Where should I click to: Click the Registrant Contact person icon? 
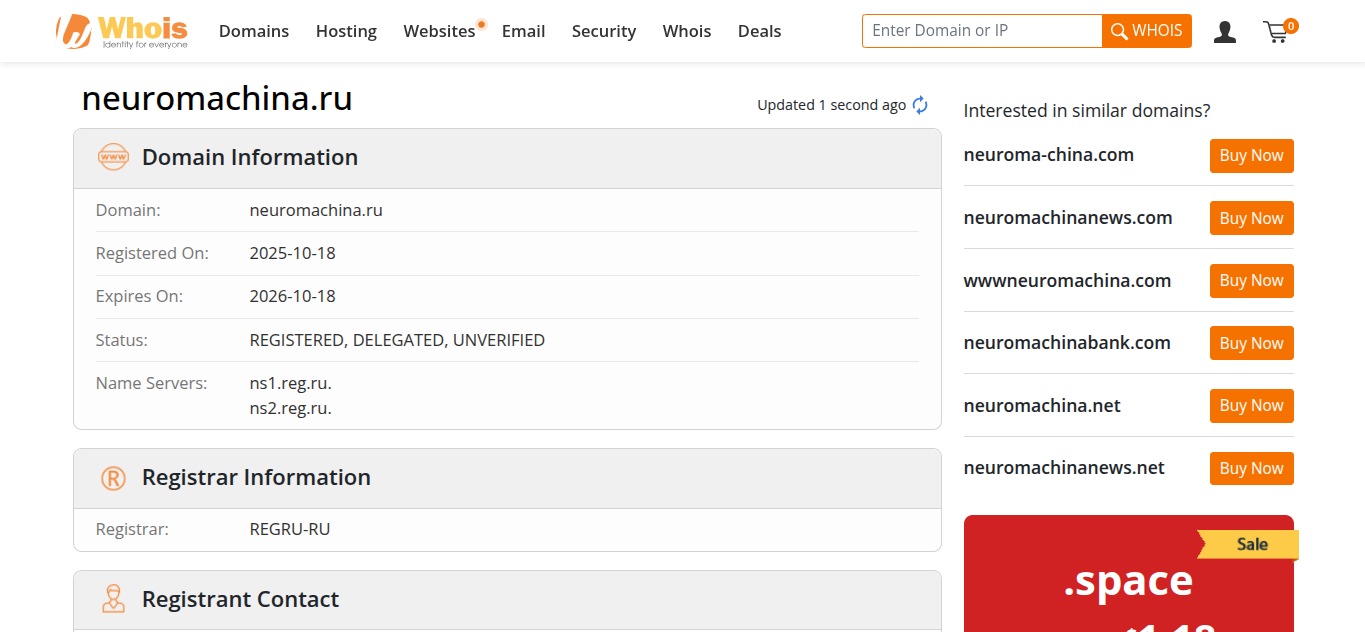(113, 599)
